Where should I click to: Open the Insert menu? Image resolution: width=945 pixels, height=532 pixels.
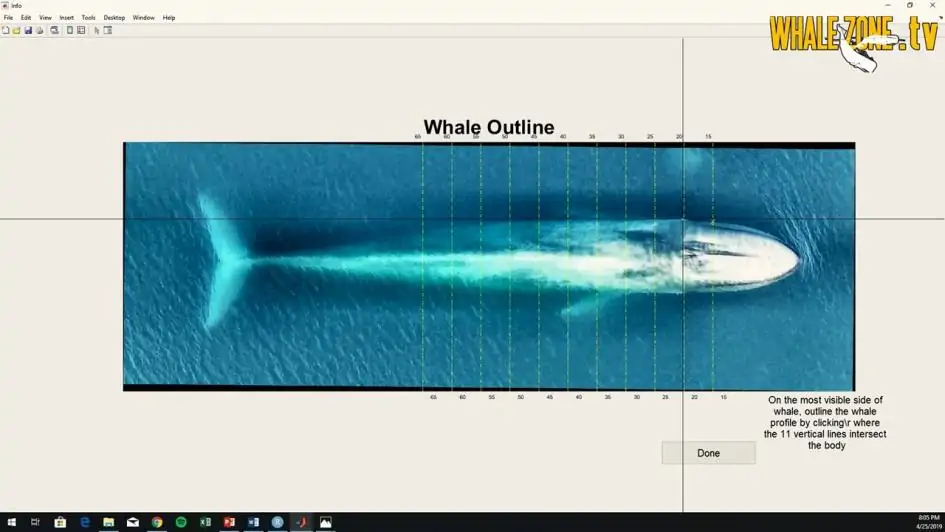[x=66, y=17]
